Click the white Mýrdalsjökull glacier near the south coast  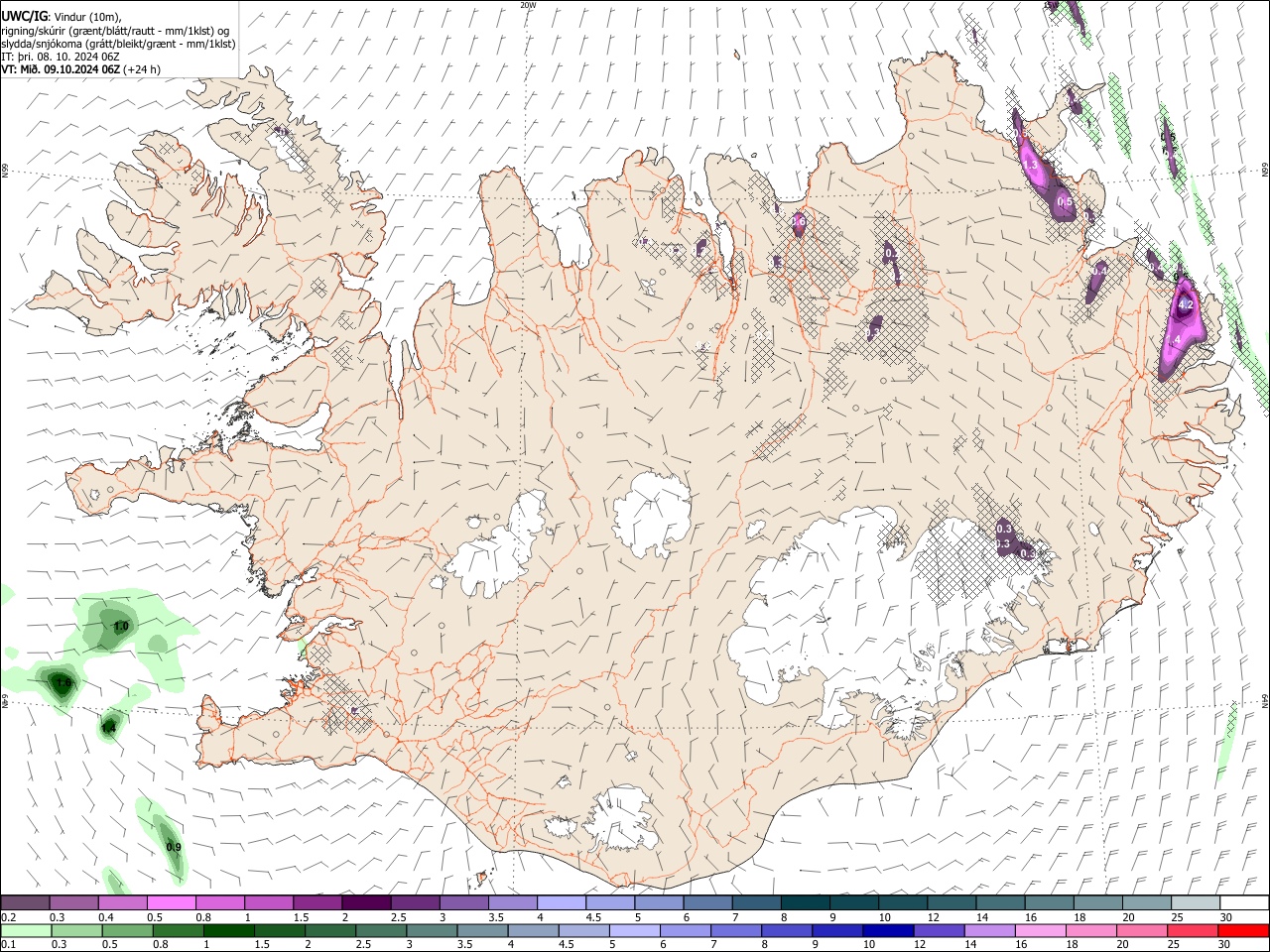point(622,820)
